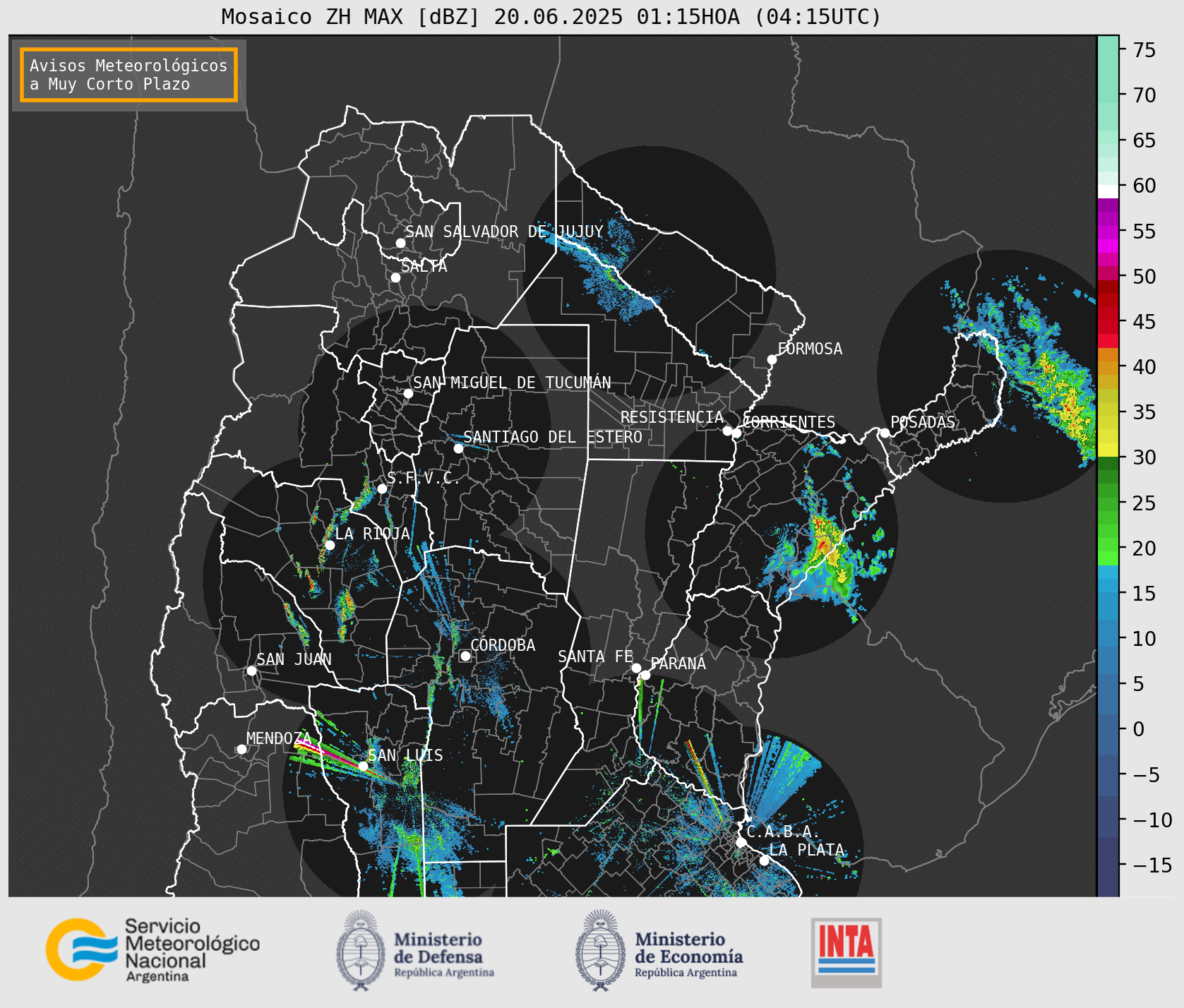Image resolution: width=1184 pixels, height=1008 pixels.
Task: Click the SANTIAGO DEL ESTERO text label
Action: [x=553, y=437]
